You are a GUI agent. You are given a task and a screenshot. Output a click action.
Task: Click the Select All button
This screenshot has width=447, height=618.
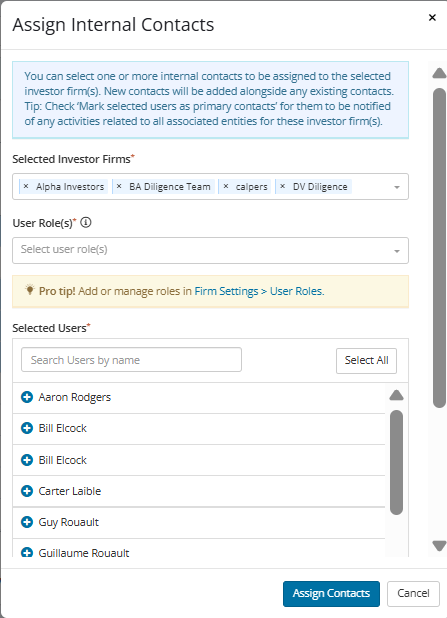tap(366, 361)
